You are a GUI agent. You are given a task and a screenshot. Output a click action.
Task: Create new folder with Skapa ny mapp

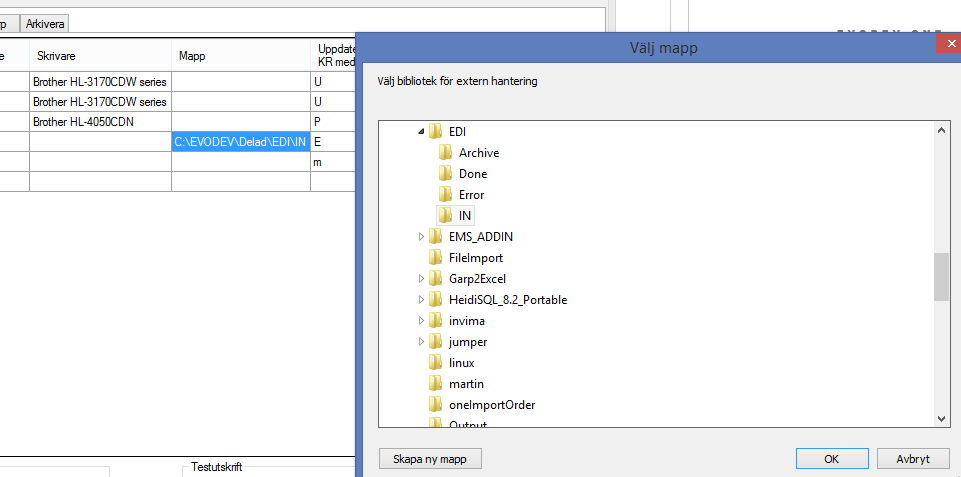pos(430,459)
